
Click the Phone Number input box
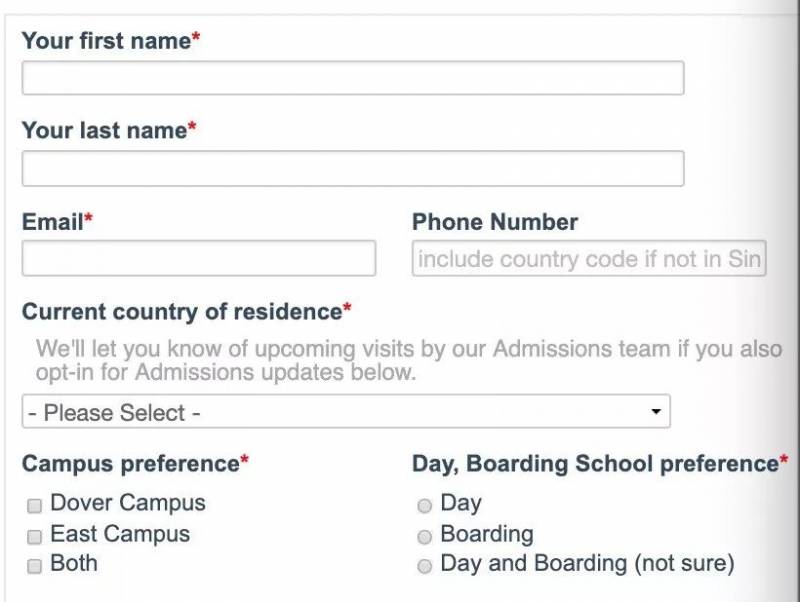click(x=588, y=259)
